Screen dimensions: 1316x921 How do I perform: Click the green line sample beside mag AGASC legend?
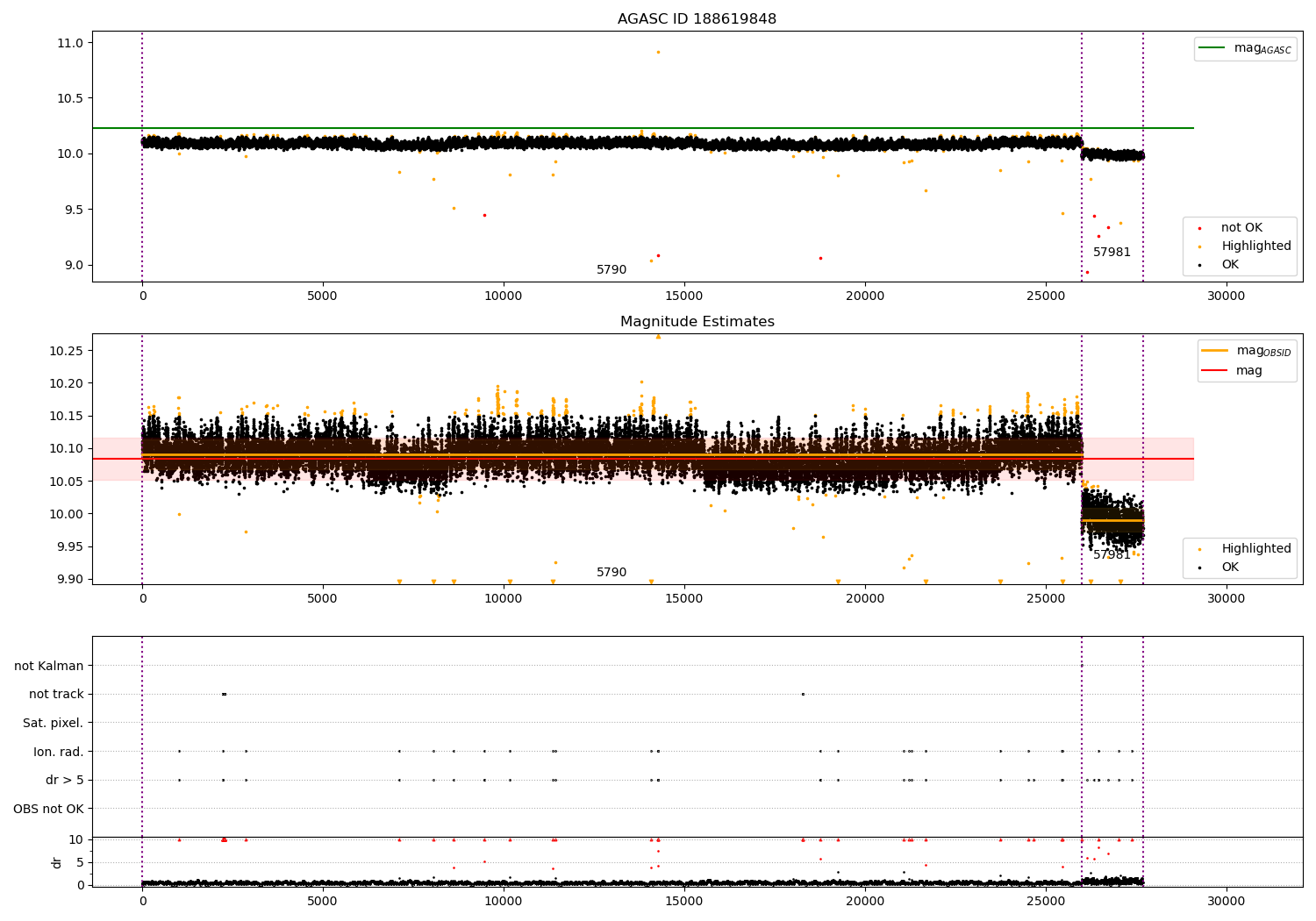click(1212, 48)
